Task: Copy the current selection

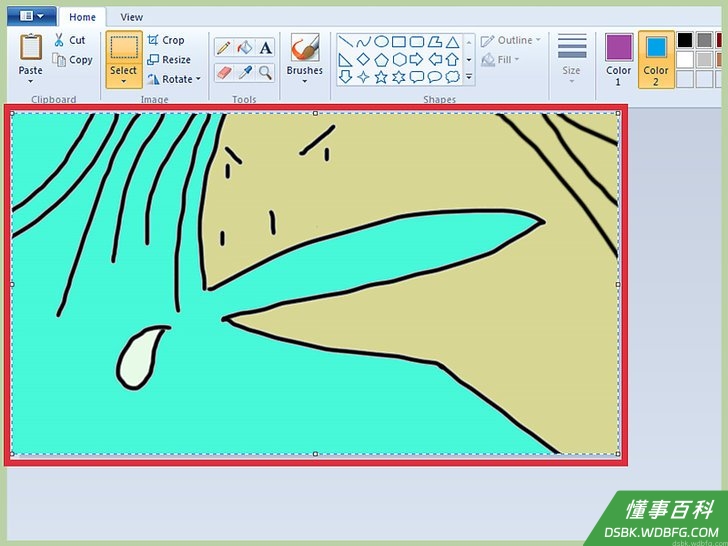Action: point(72,60)
